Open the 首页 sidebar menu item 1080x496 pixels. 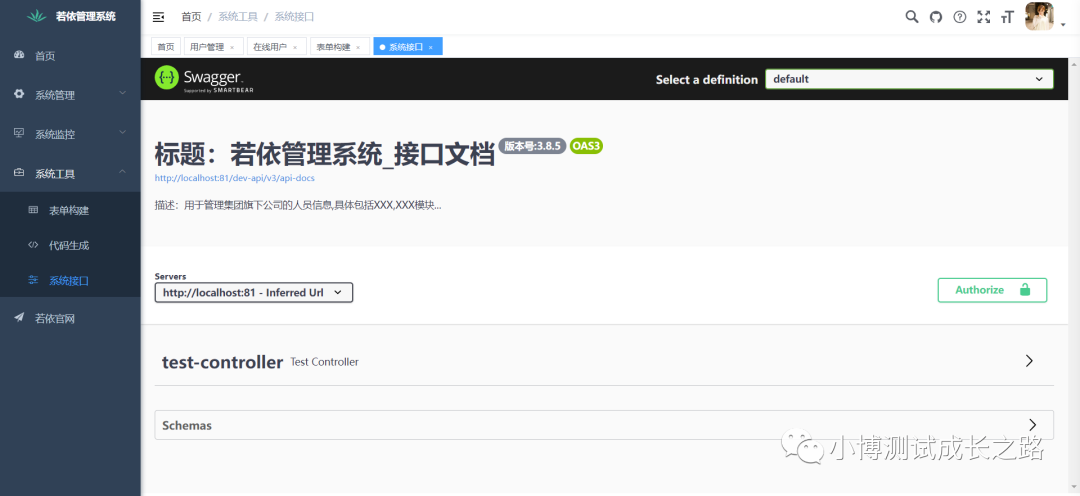tap(70, 56)
